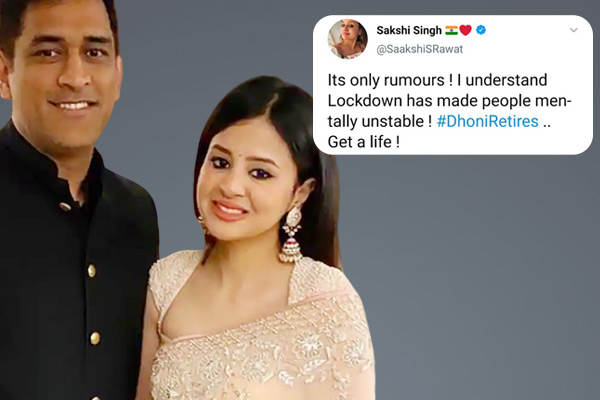This screenshot has width=600, height=400.
Task: Click the "Its only rumours" tweet line
Action: pos(437,80)
